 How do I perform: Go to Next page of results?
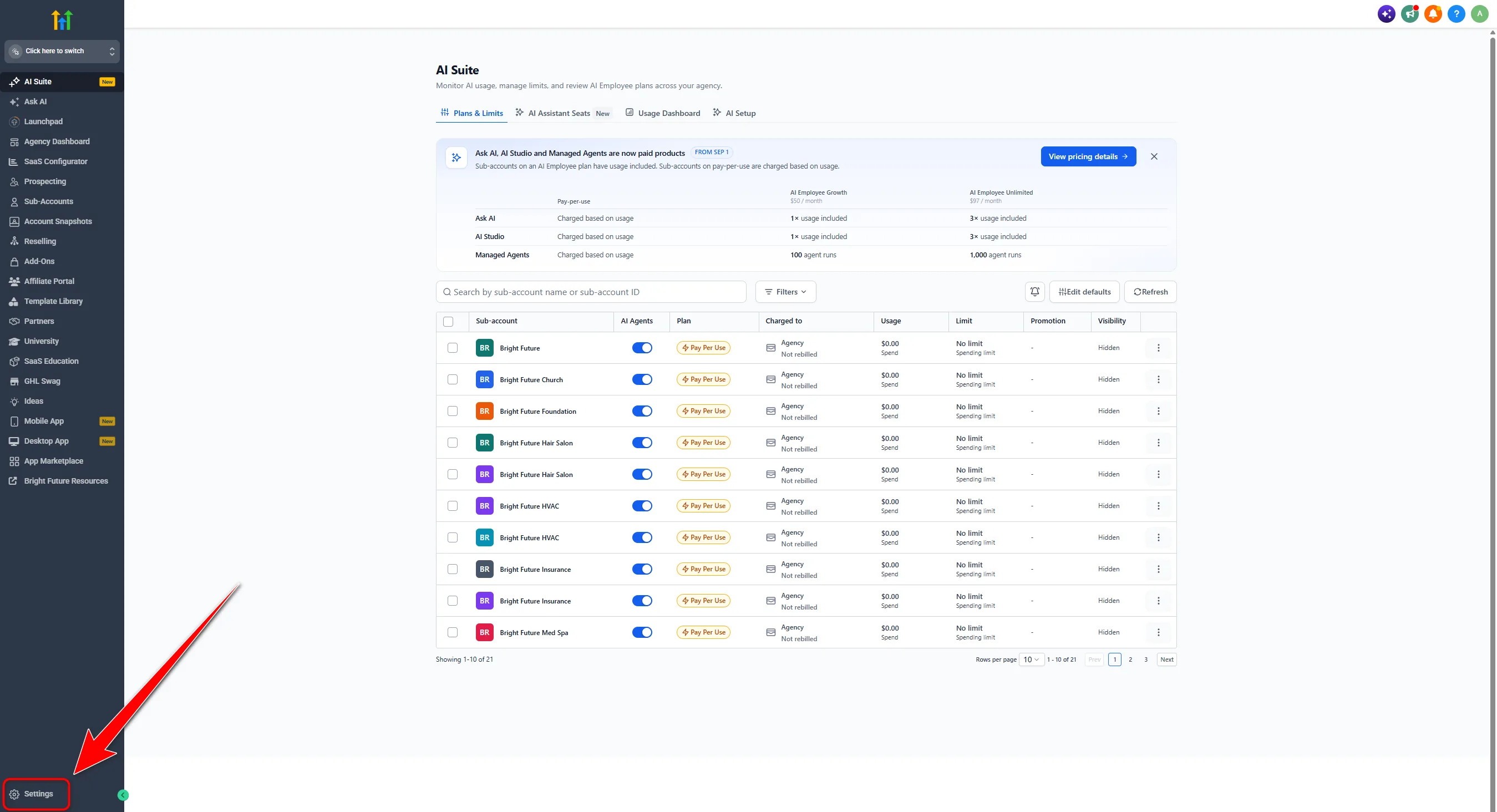tap(1166, 659)
